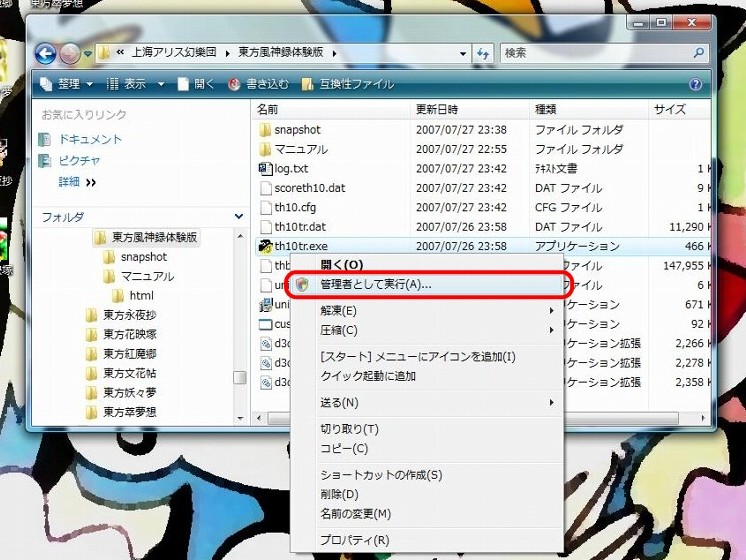Click 互換性ファイル toolbar button

click(348, 84)
